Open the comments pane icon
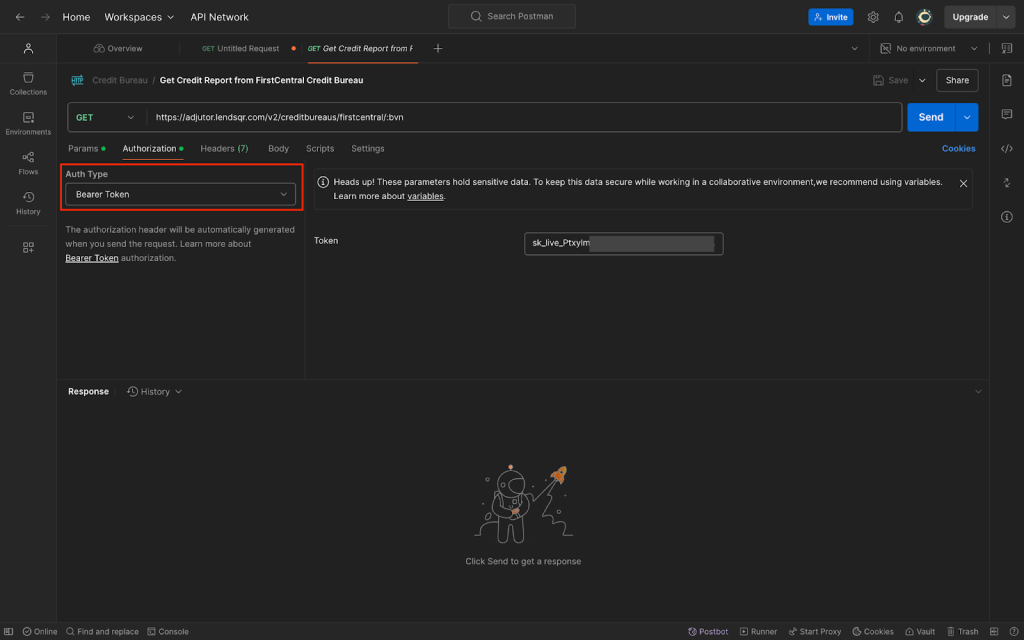The width and height of the screenshot is (1024, 640). click(x=1006, y=114)
